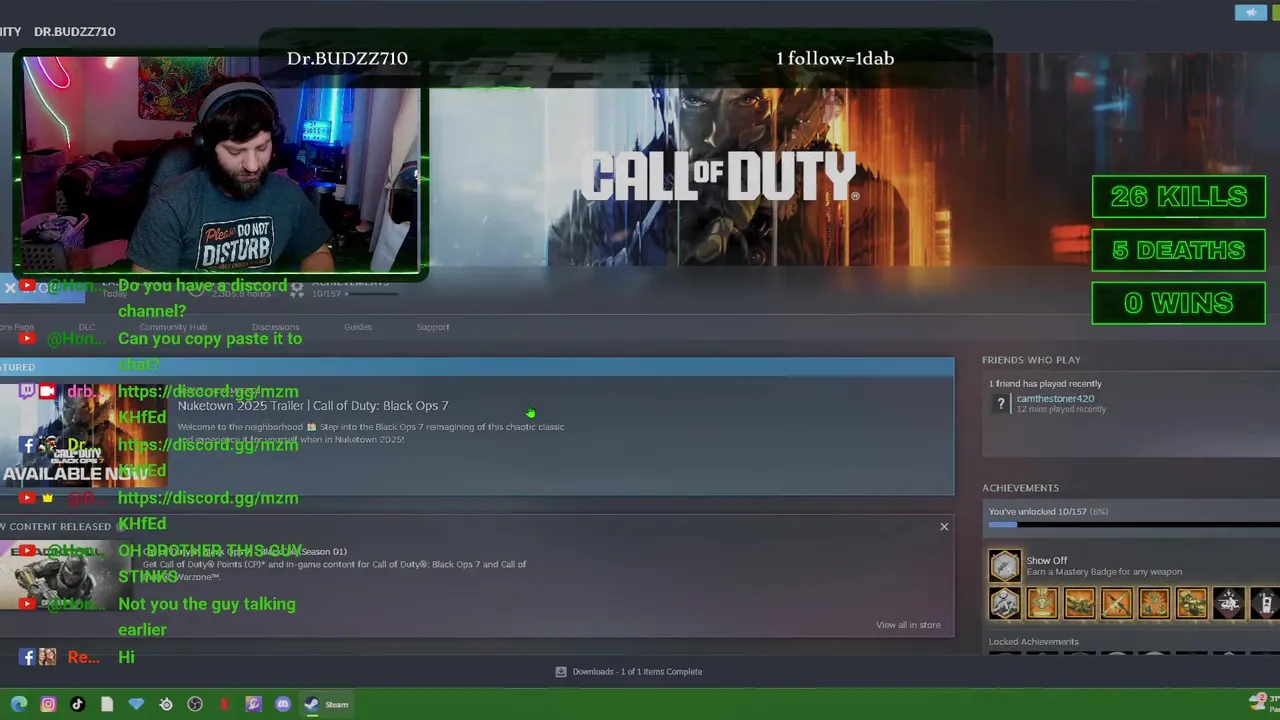
Task: Open Discord from the taskbar
Action: 283,704
